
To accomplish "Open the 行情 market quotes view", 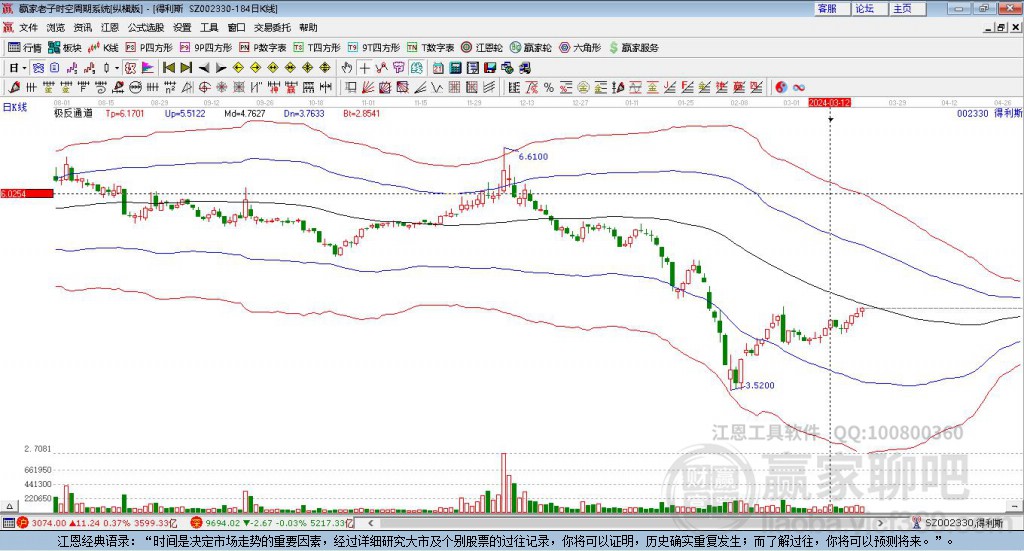I will (x=24, y=48).
